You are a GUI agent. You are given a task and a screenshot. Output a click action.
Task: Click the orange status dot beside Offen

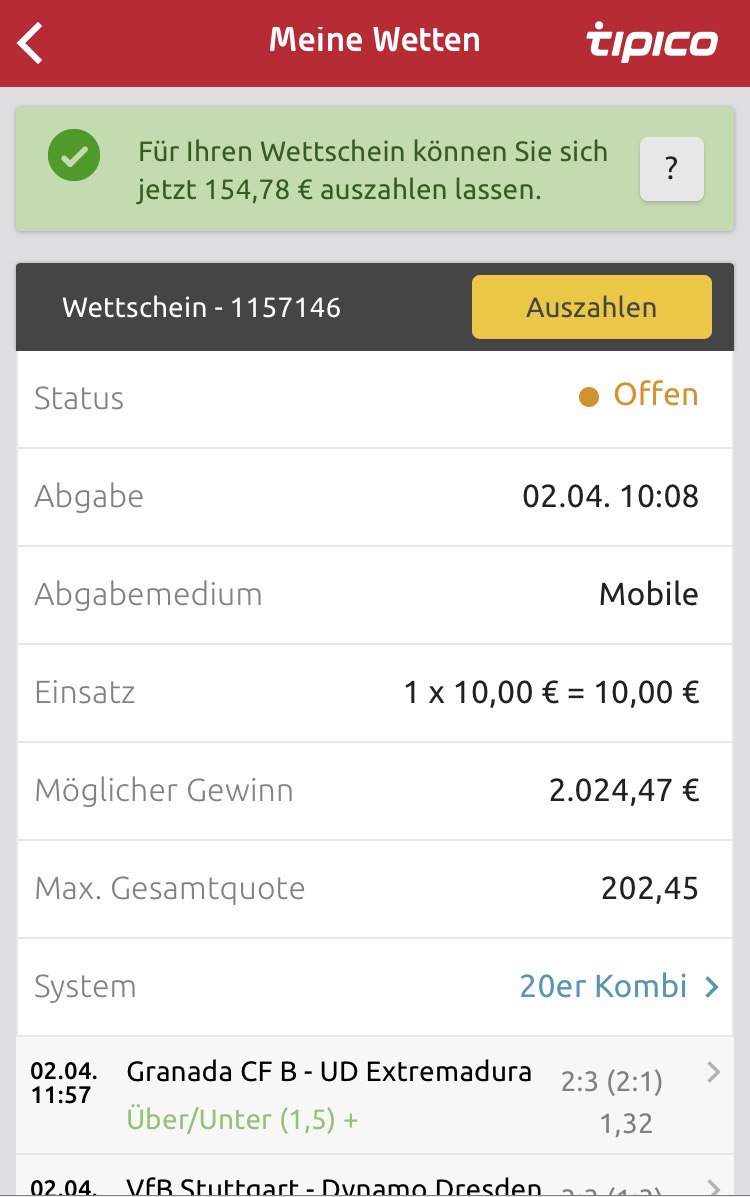pyautogui.click(x=589, y=397)
